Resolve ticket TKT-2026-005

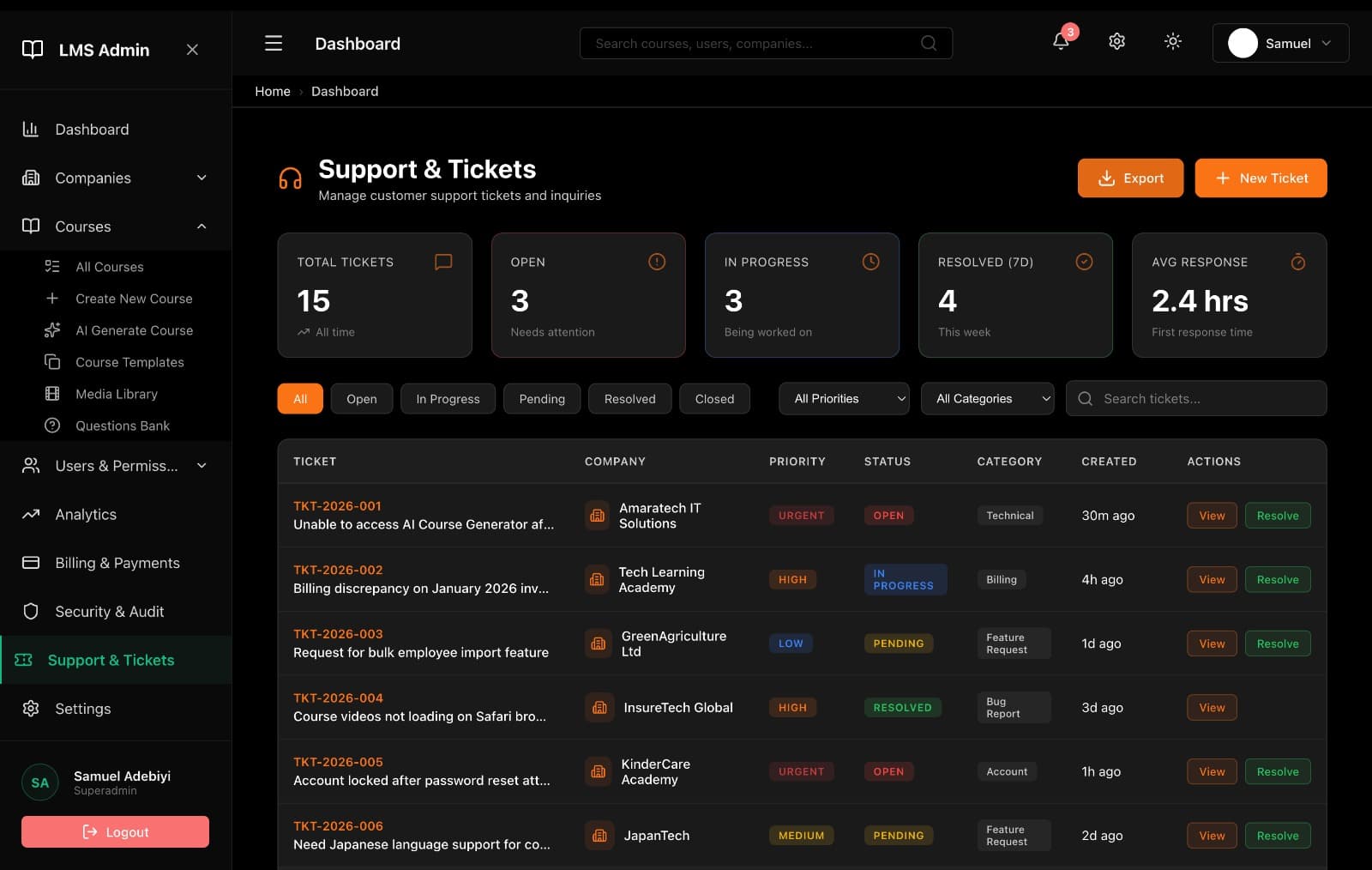coord(1277,771)
